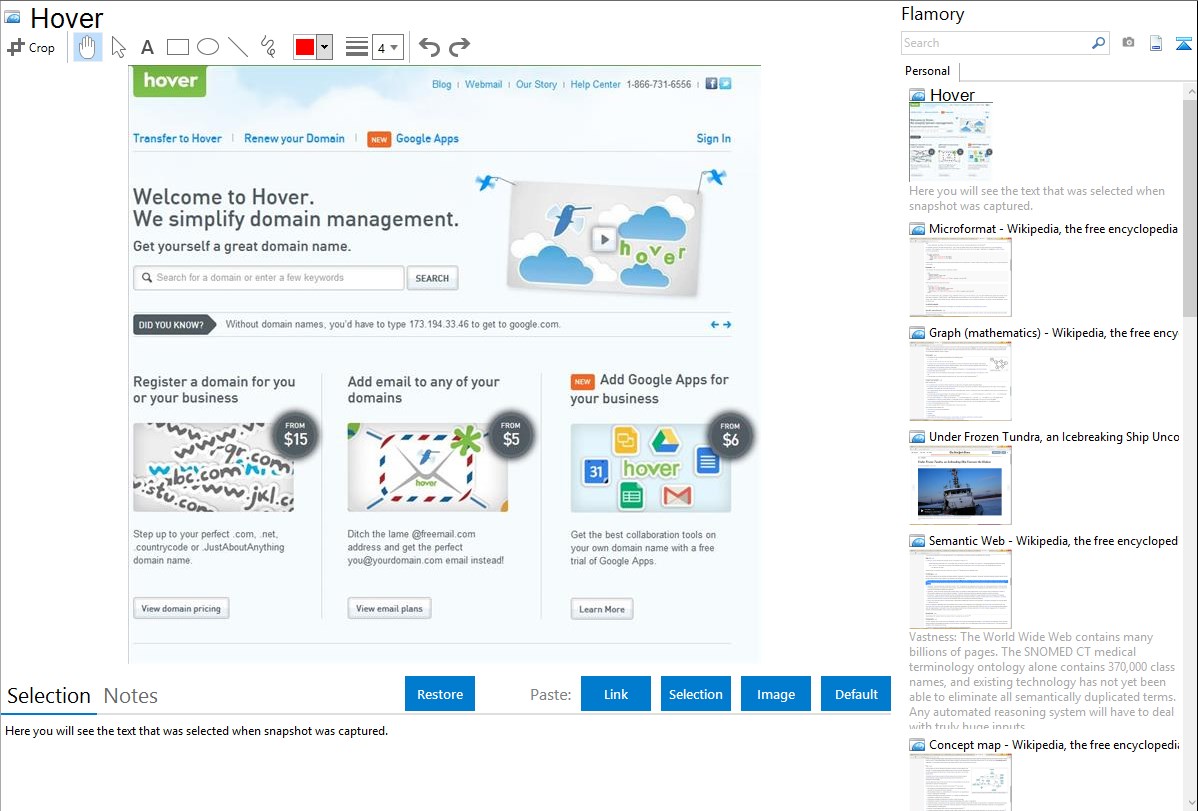Open the Microformat Wikipedia snapshot thumbnail
Viewport: 1198px width, 811px height.
pos(960,277)
